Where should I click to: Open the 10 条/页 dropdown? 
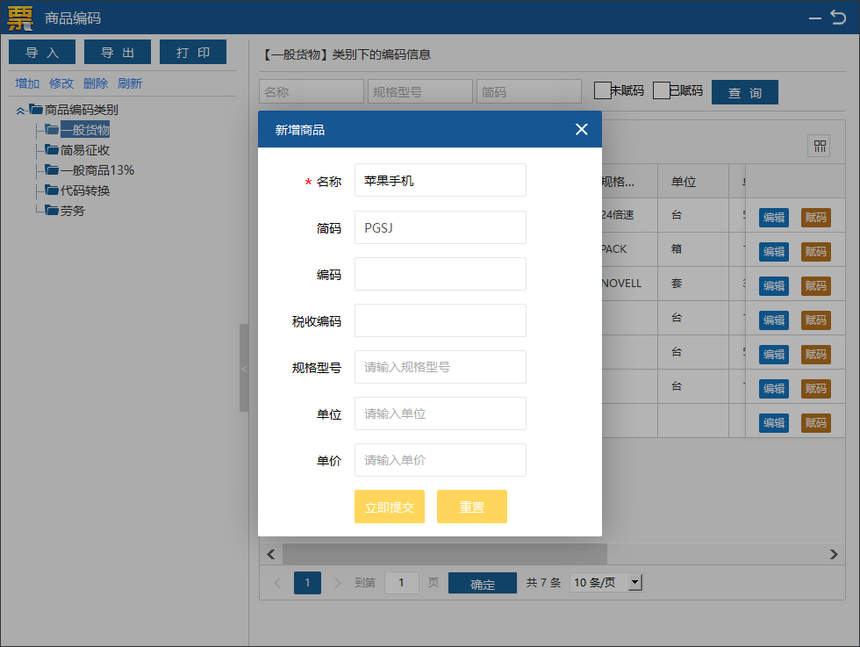pyautogui.click(x=606, y=582)
